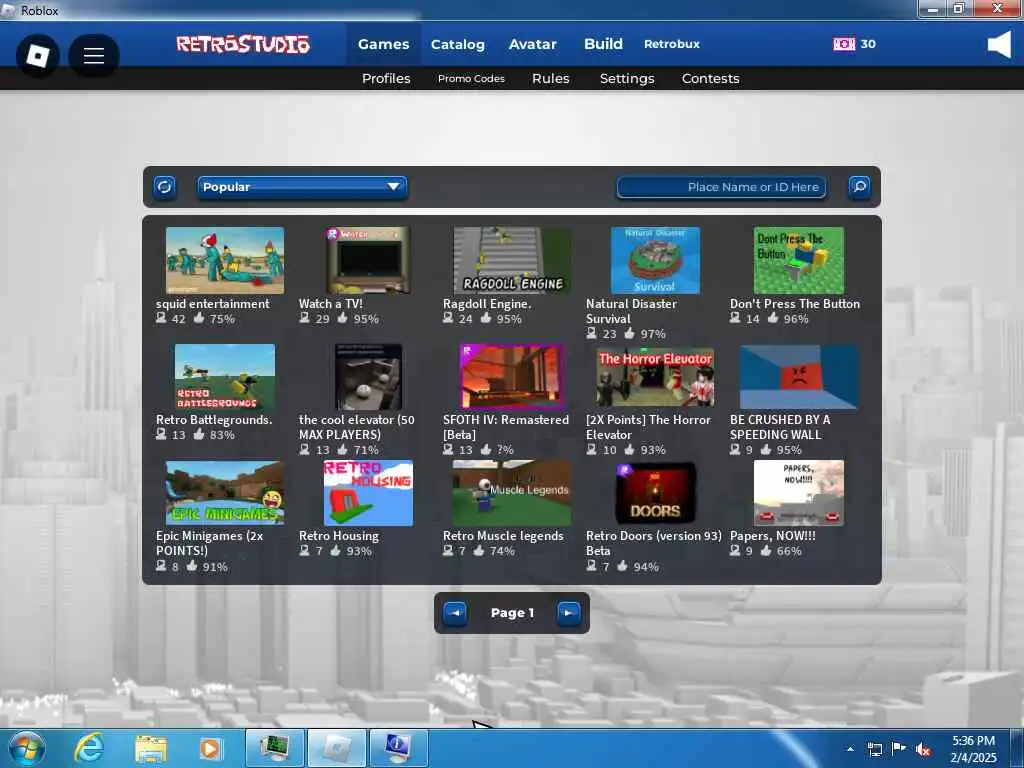The width and height of the screenshot is (1024, 768).
Task: Open the network icon in system tray
Action: point(874,749)
